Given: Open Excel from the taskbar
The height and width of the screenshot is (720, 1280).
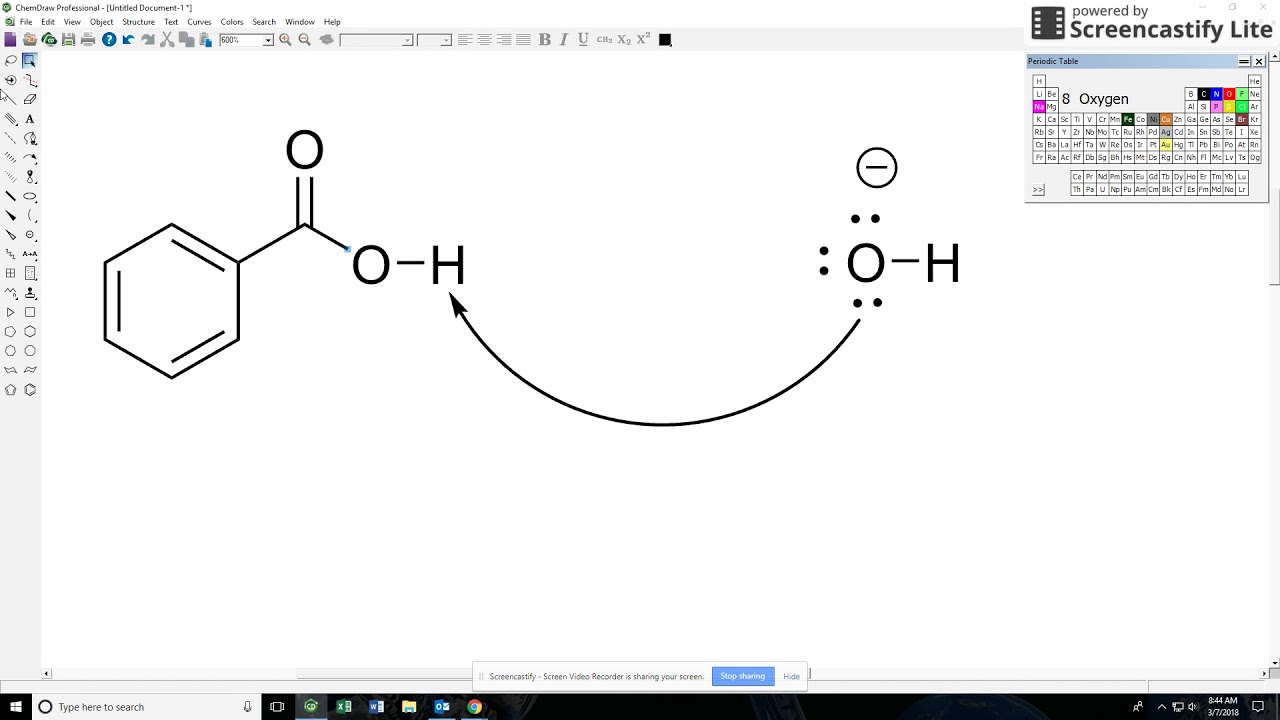Looking at the screenshot, I should click(344, 707).
